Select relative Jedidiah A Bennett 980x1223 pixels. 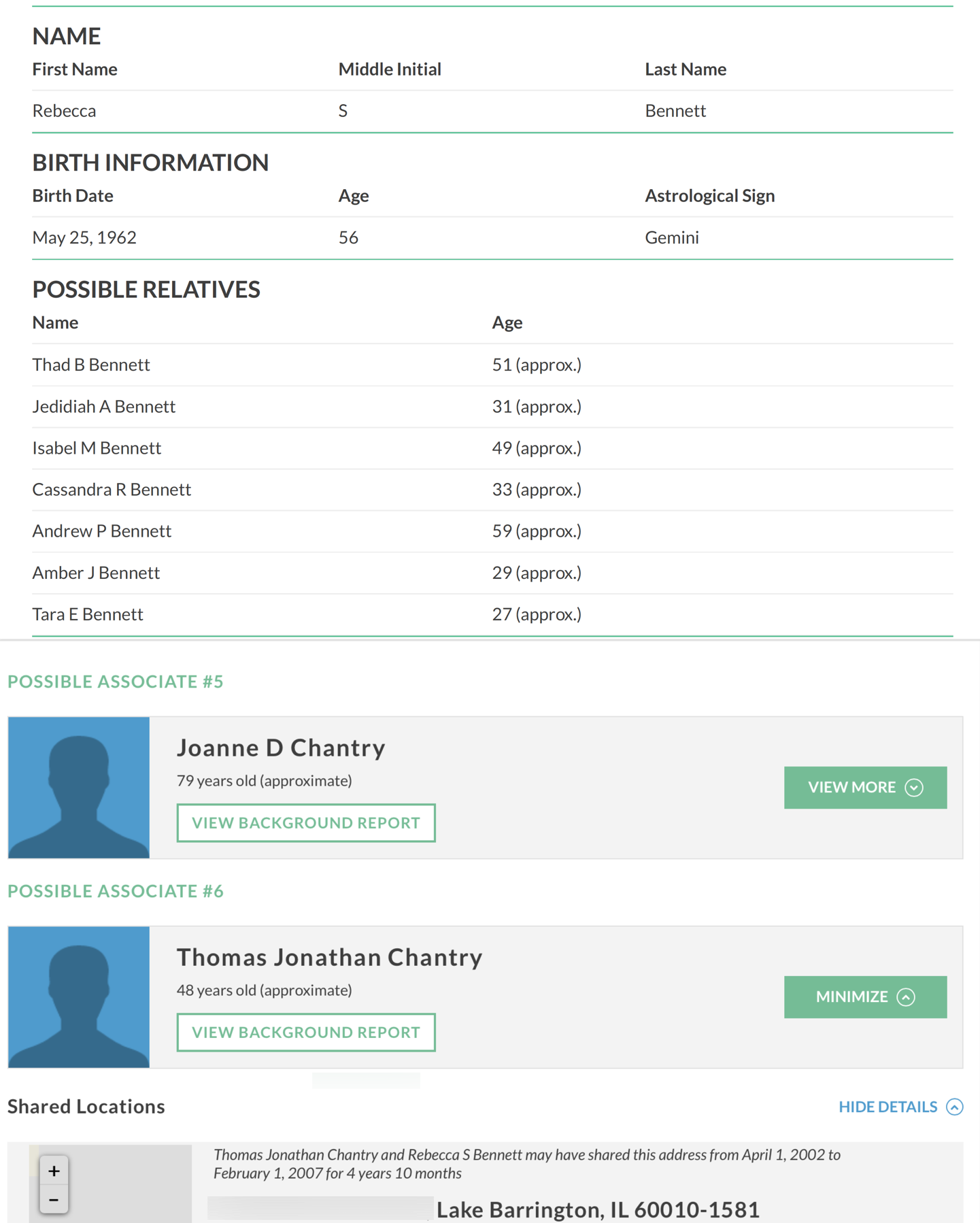[104, 406]
